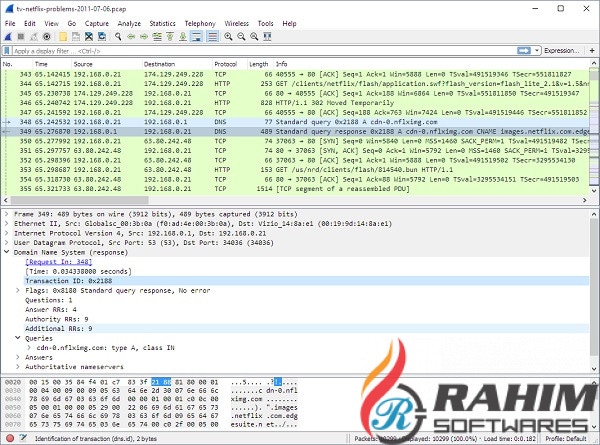Collapse the Queries section
Viewport: 600px width, 445px height.
tap(18, 338)
